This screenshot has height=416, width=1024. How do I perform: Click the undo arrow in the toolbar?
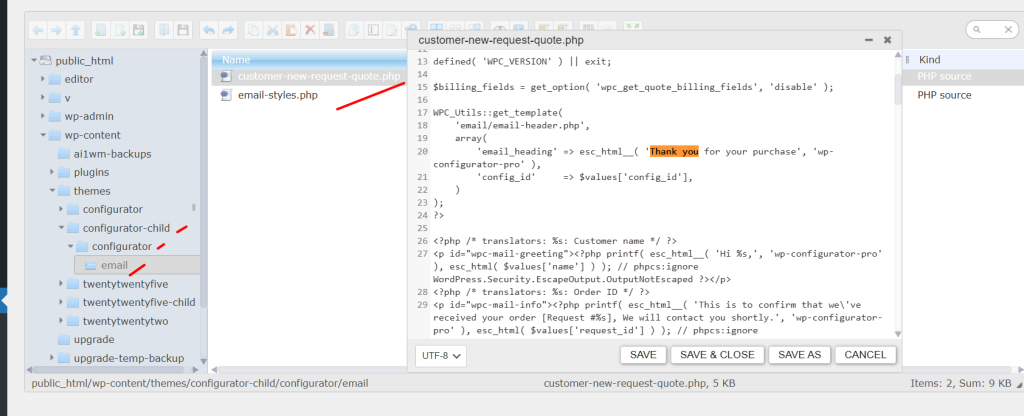click(x=209, y=29)
